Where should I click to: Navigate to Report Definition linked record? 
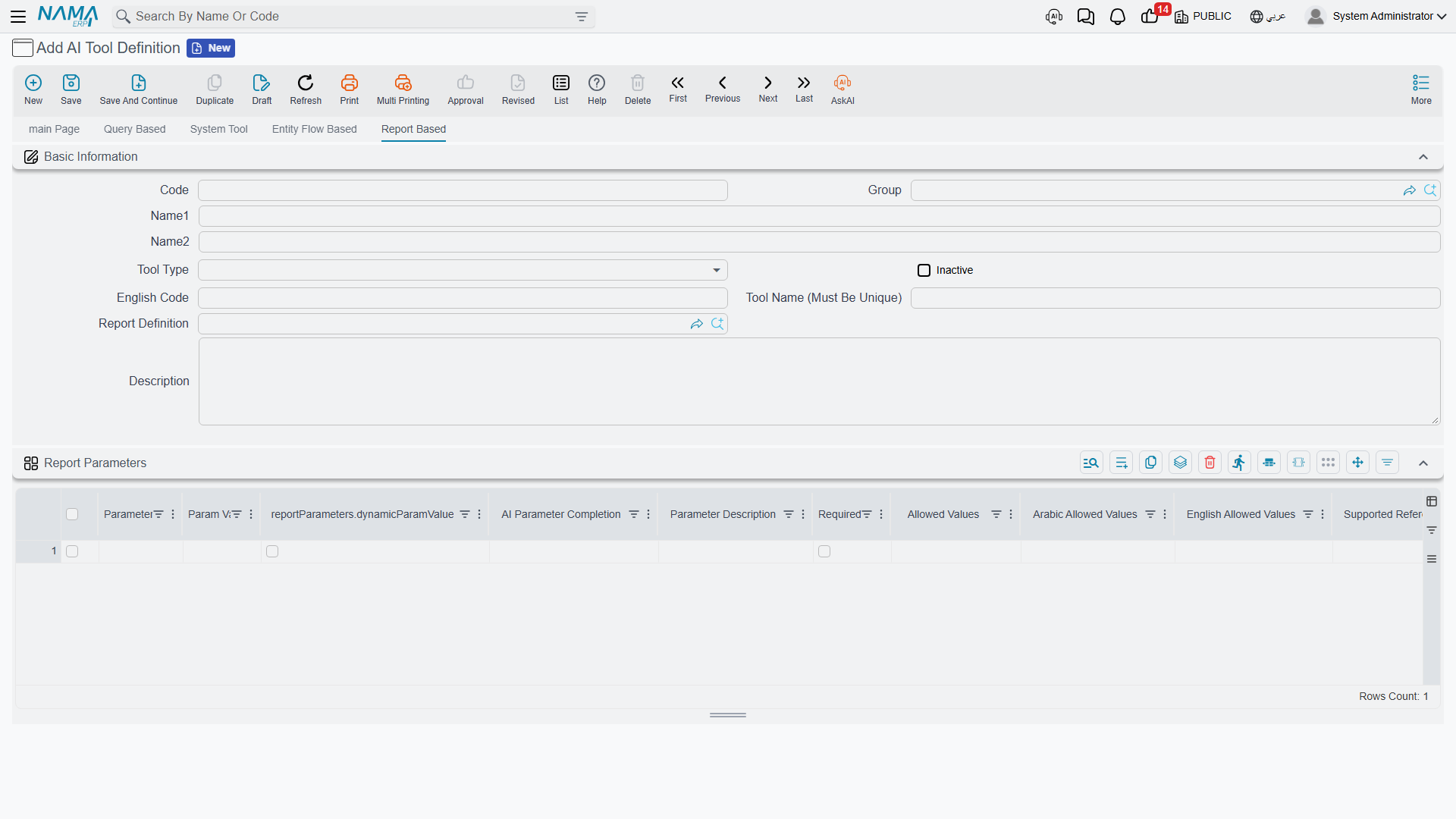click(696, 324)
